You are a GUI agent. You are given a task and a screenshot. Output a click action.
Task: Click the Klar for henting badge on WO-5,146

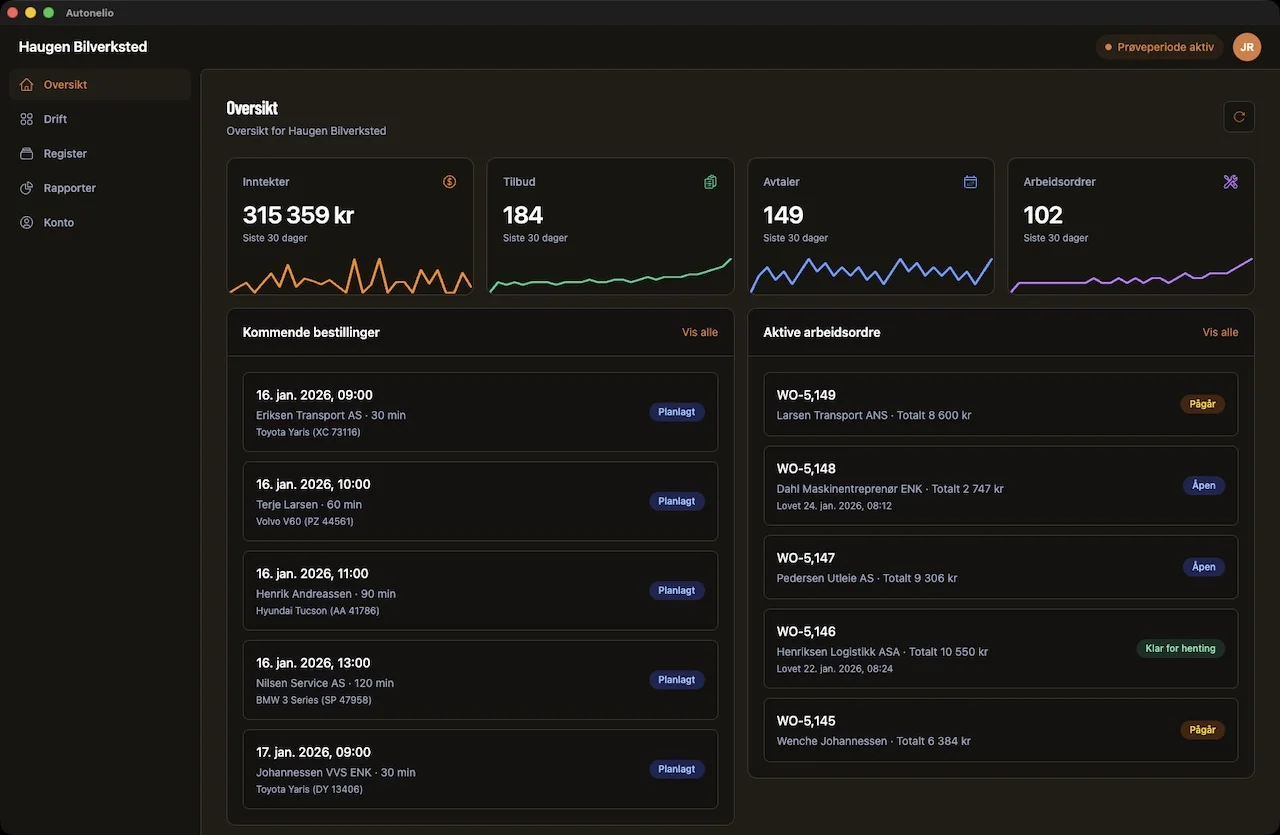pos(1181,648)
